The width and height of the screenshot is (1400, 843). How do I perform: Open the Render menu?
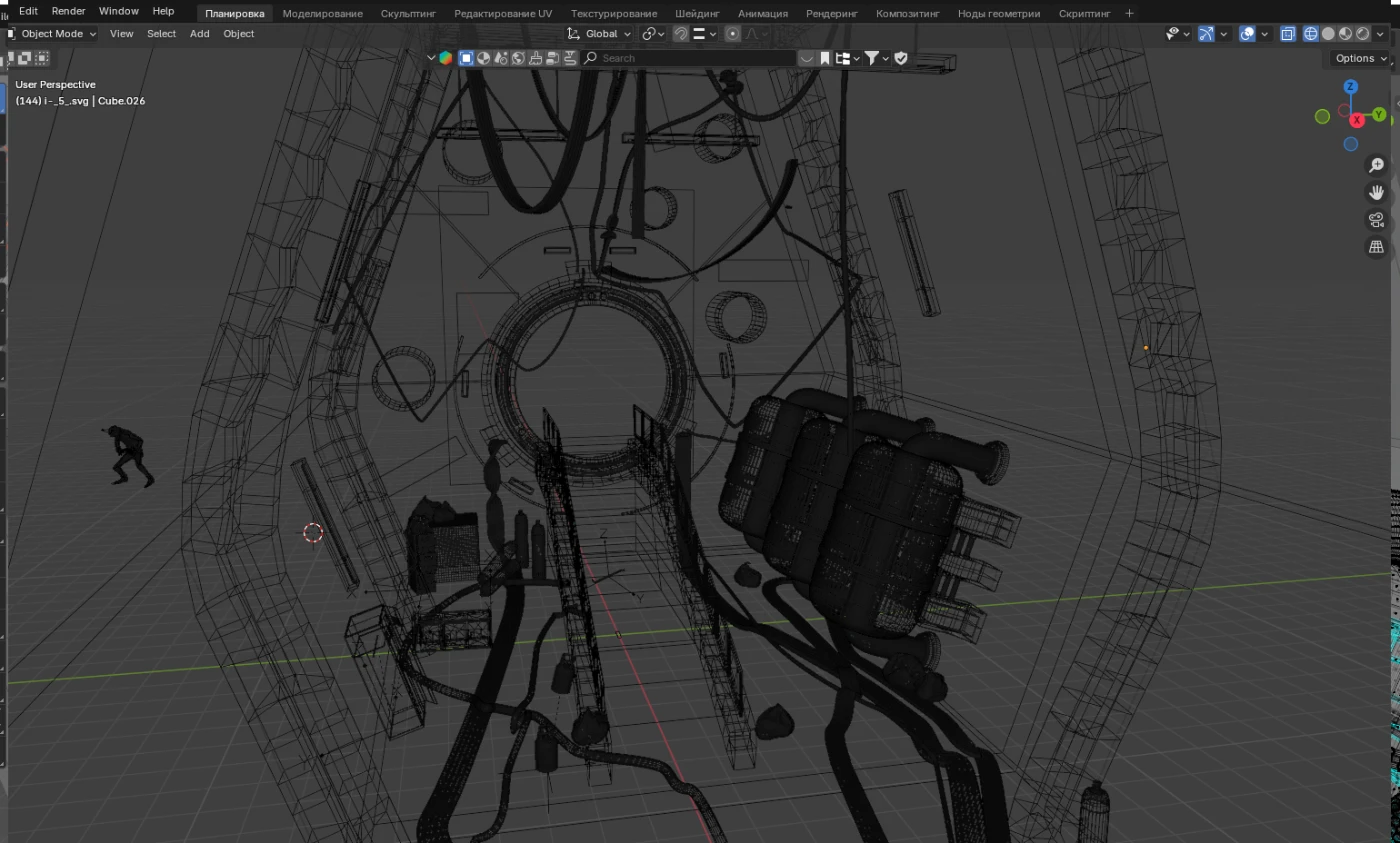click(x=68, y=11)
